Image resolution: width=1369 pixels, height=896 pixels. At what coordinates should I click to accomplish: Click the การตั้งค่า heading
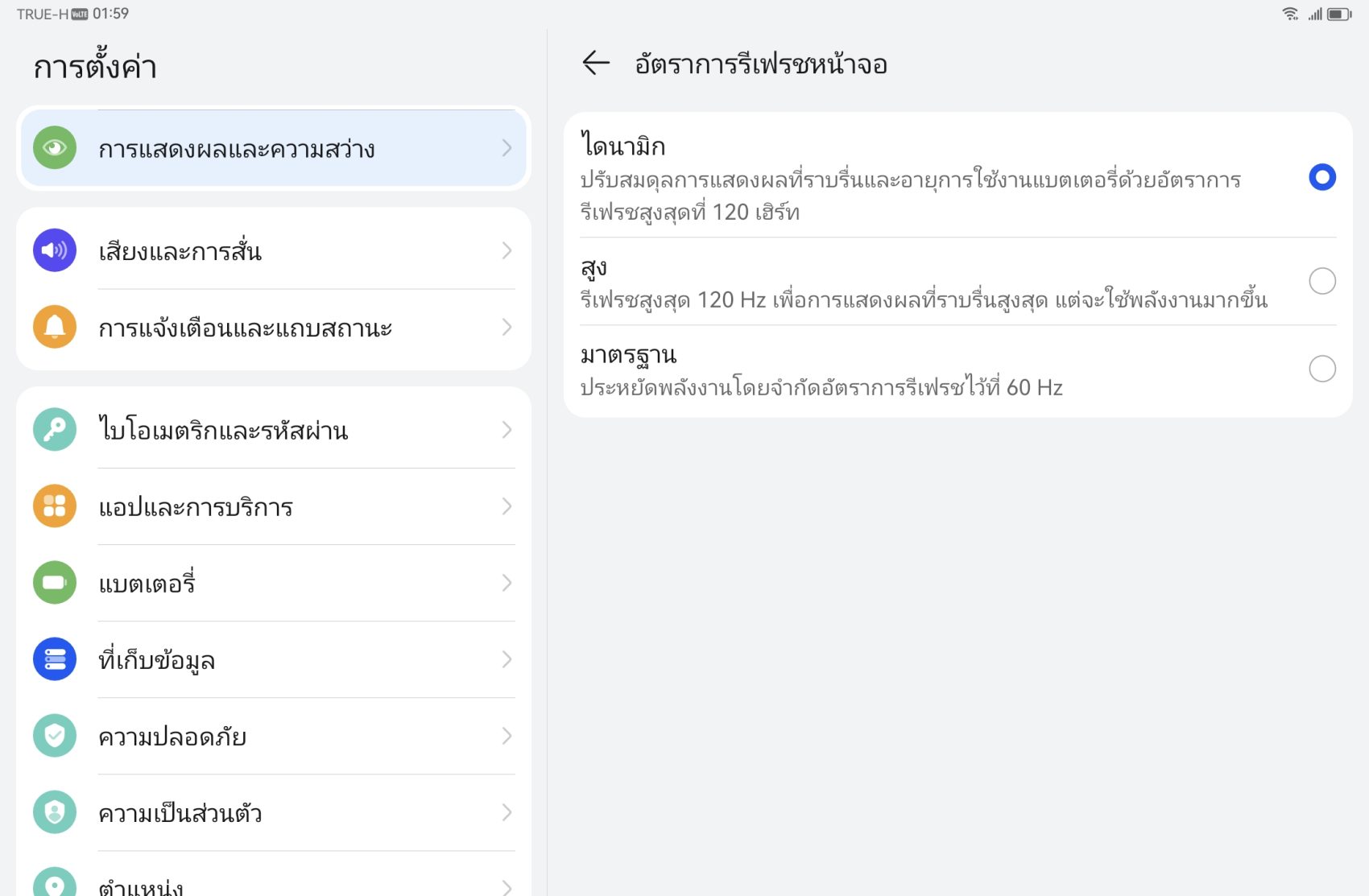tap(95, 66)
